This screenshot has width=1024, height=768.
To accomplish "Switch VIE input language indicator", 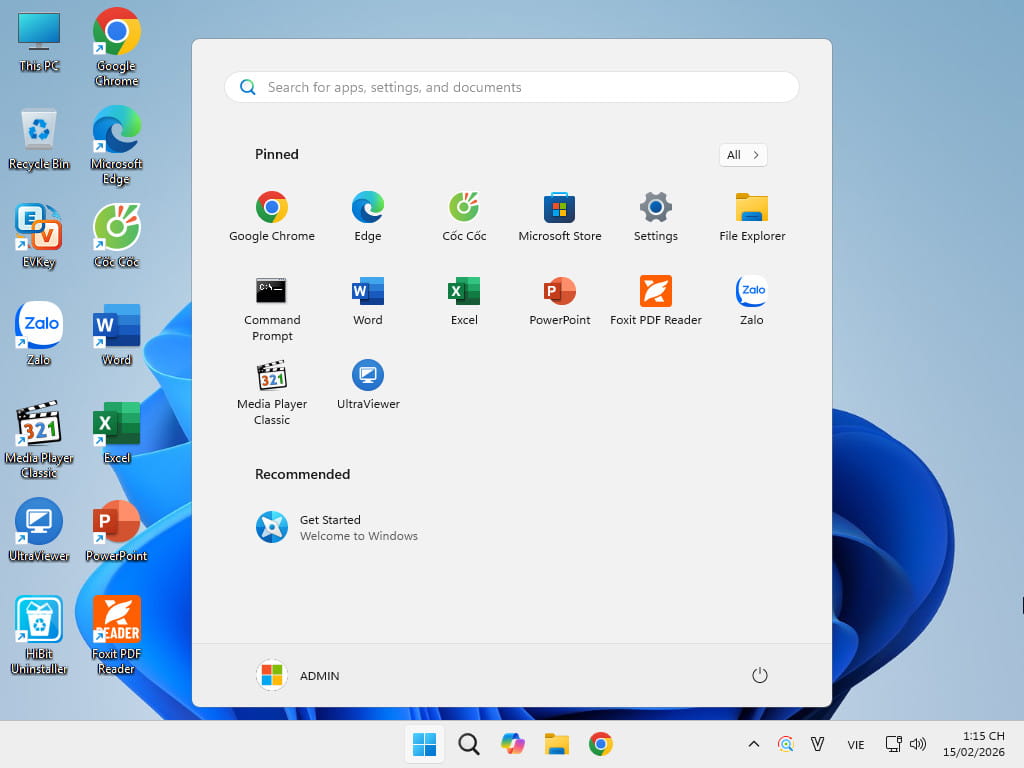I will [856, 744].
